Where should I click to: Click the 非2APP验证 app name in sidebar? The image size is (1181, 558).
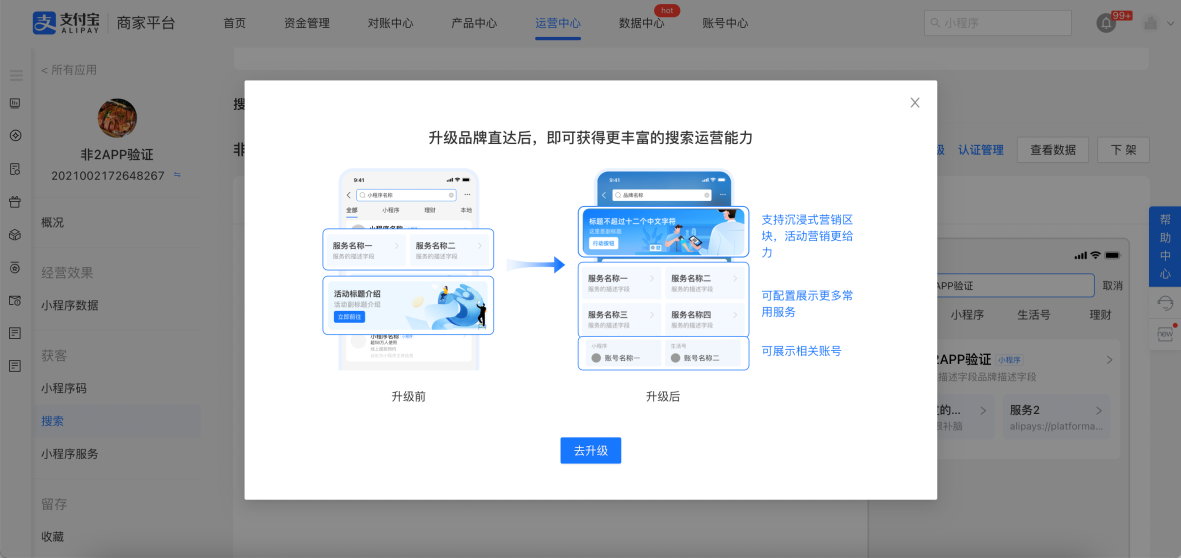(x=117, y=155)
